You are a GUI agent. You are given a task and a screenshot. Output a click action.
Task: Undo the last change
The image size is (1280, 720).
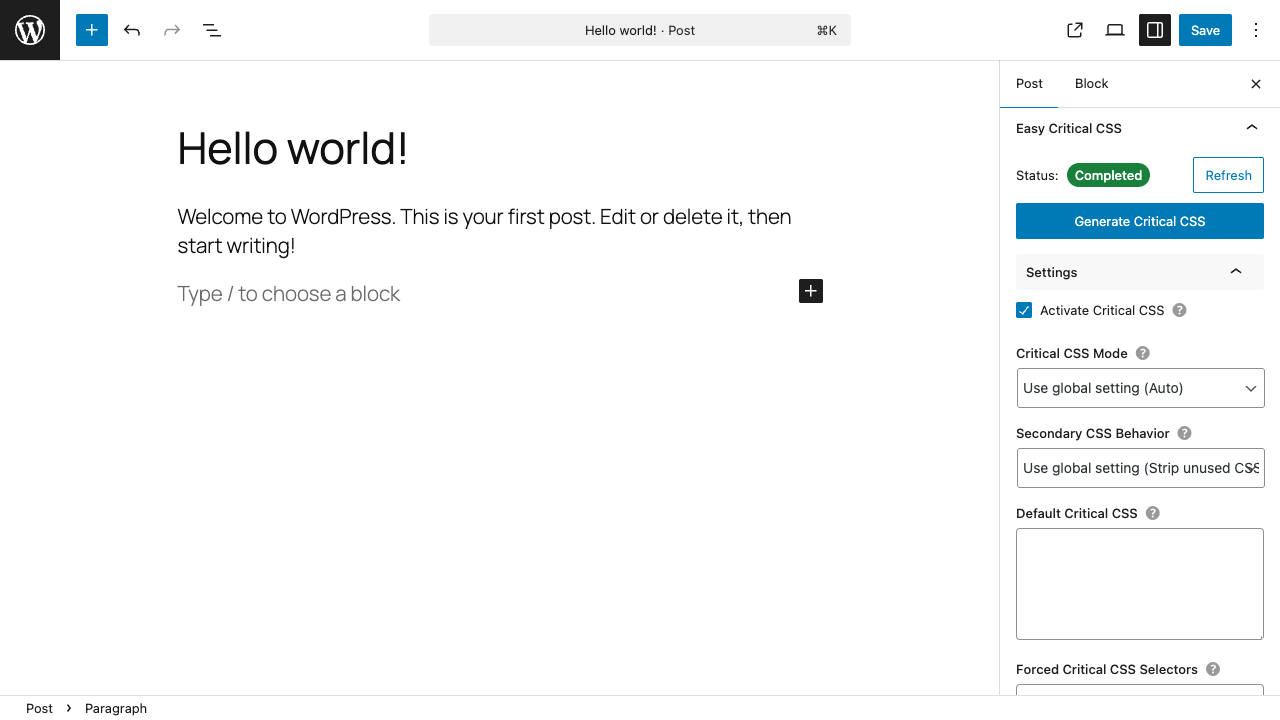click(x=131, y=30)
